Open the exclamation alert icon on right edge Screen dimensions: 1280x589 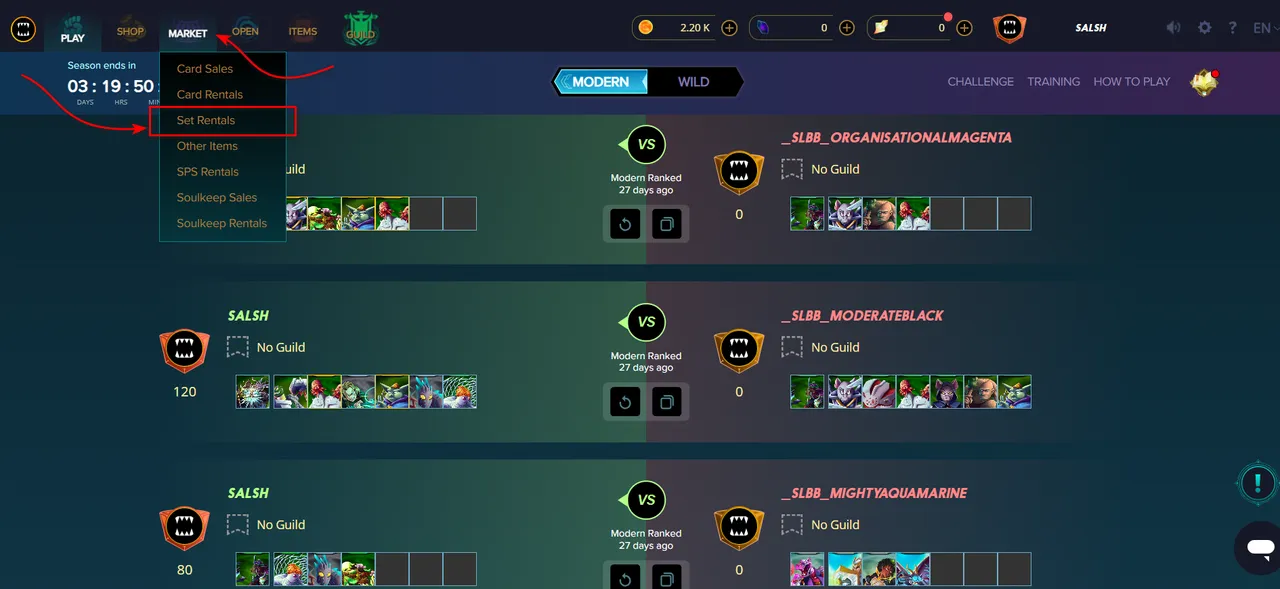[x=1256, y=484]
